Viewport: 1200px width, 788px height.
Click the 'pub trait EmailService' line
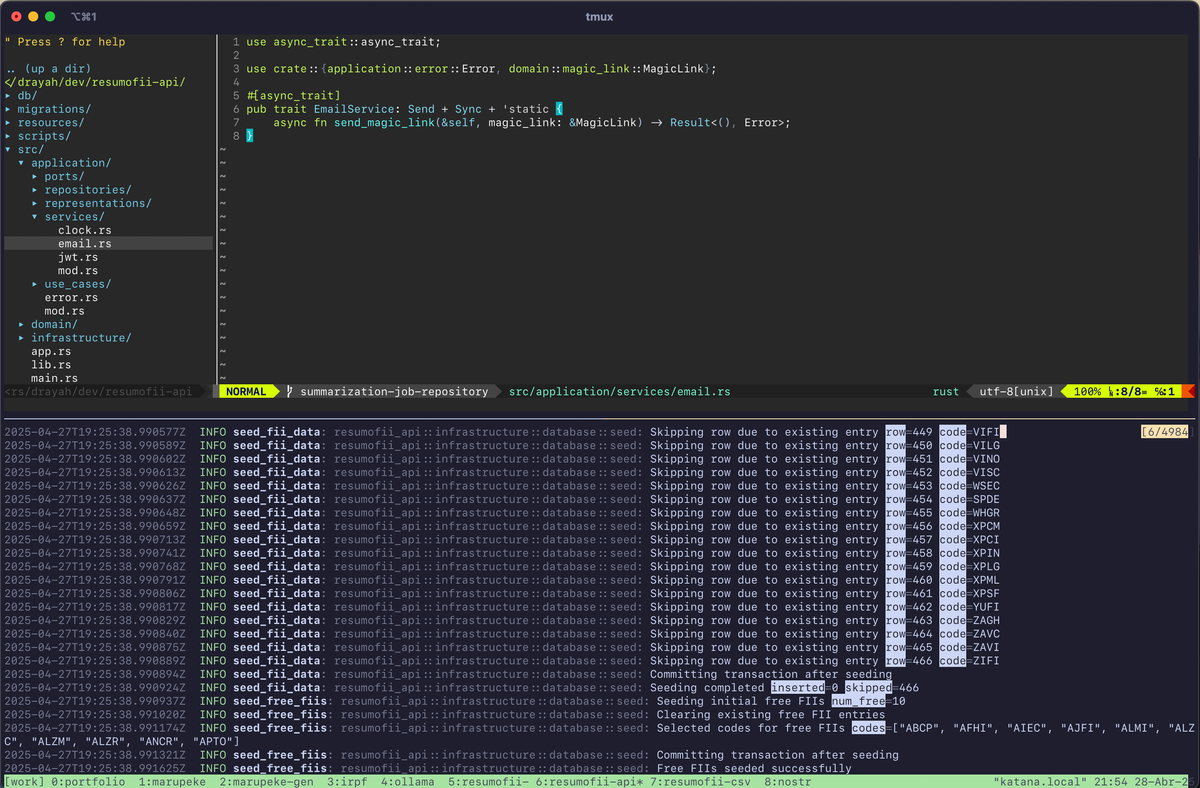[x=405, y=109]
